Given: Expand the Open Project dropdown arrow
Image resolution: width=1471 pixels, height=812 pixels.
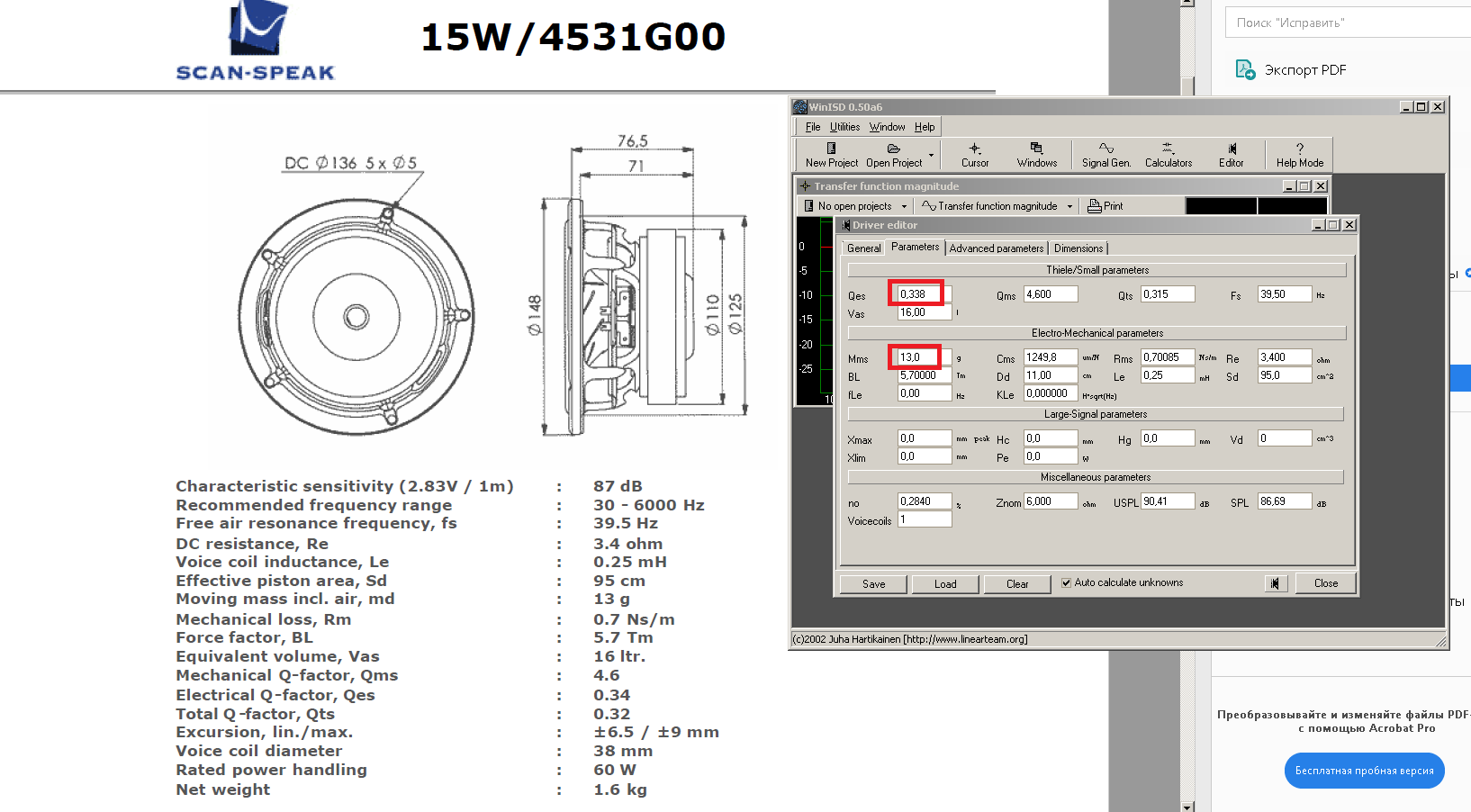Looking at the screenshot, I should (x=931, y=155).
